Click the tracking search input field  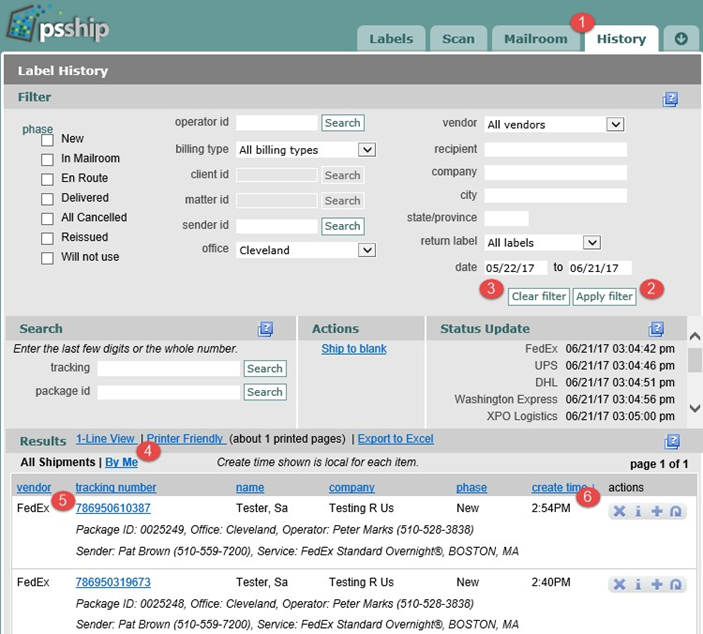point(168,369)
